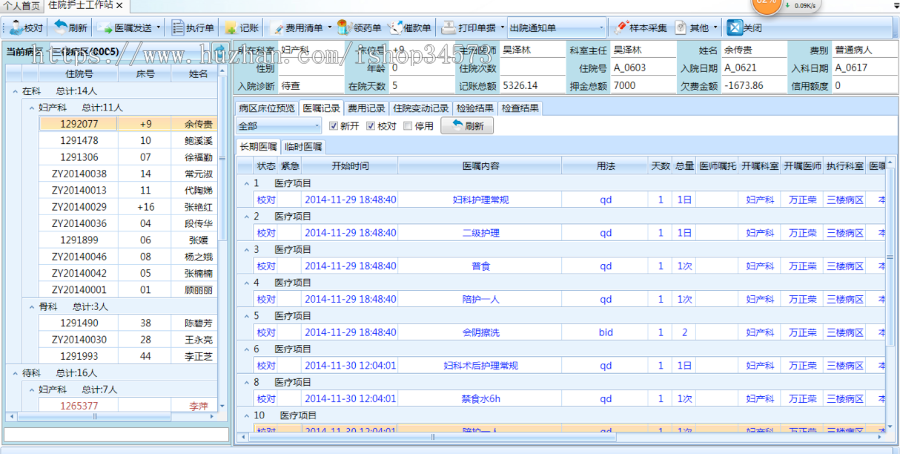
Task: Sort by 医嘱内容 column header
Action: pos(480,166)
